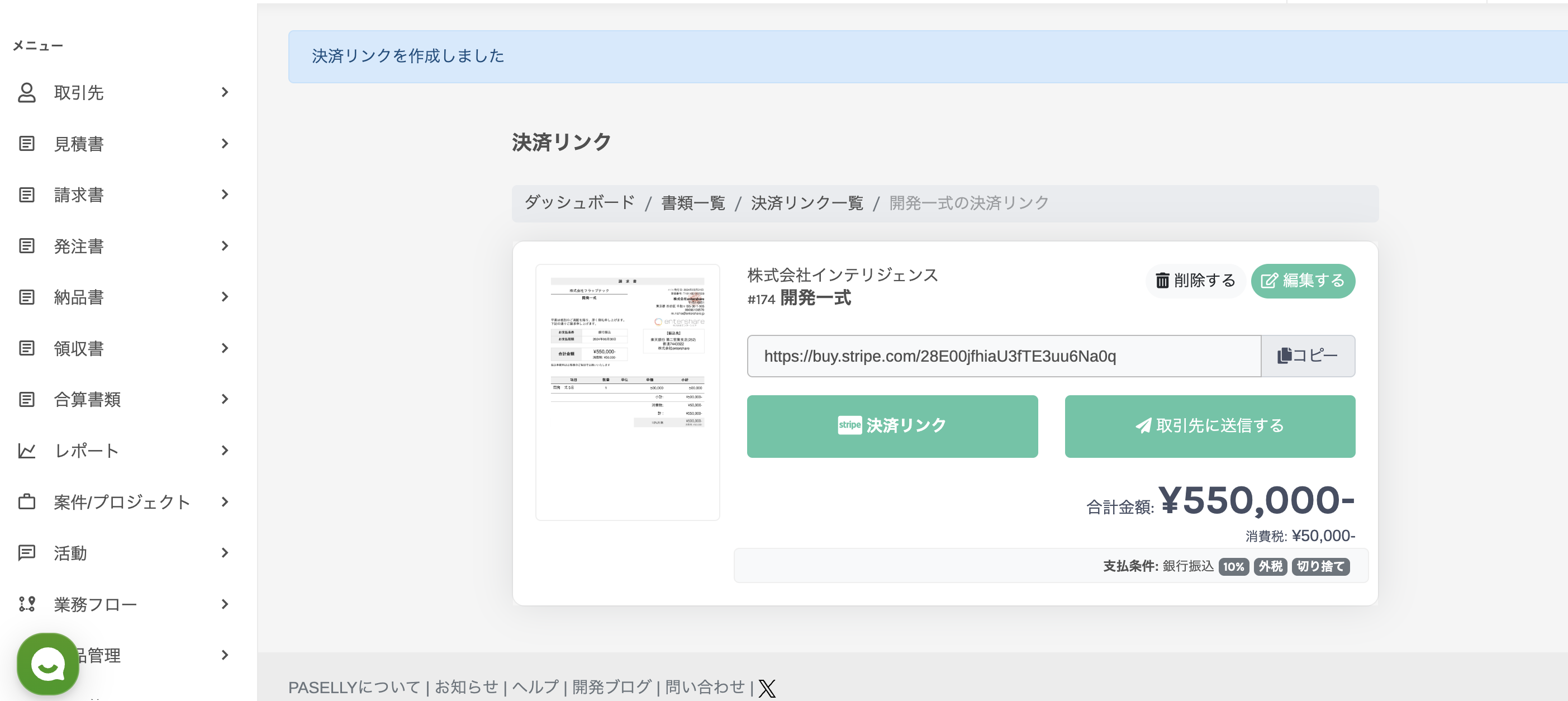Open PASELLYについて footer link
1568x701 pixels.
click(354, 688)
